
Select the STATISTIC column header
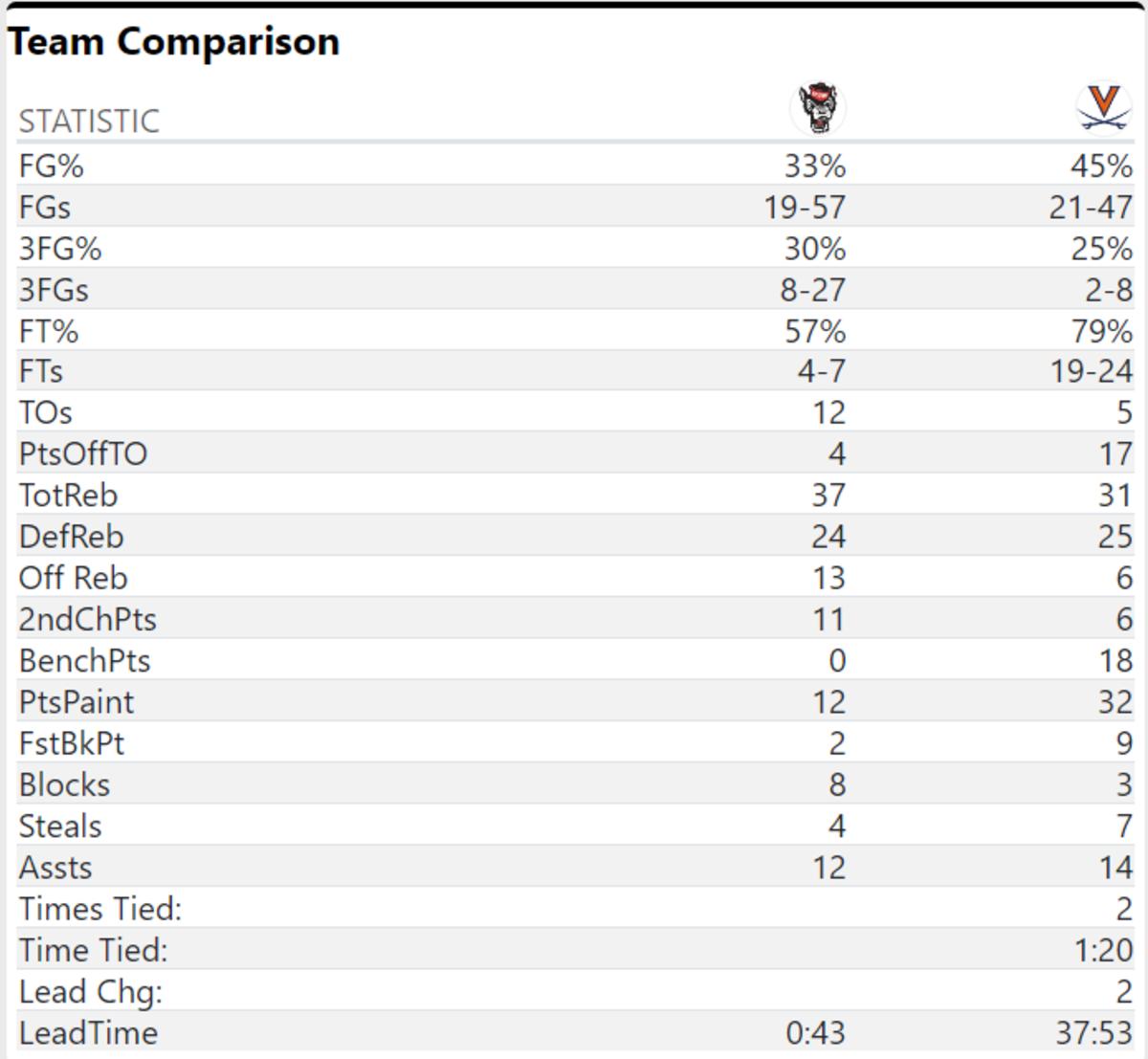[x=89, y=121]
